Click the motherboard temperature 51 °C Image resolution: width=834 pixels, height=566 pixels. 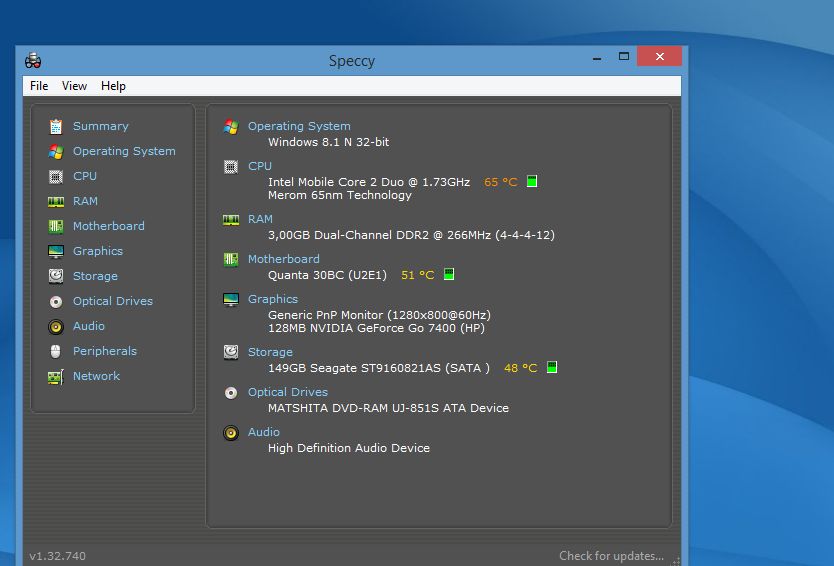click(x=418, y=275)
